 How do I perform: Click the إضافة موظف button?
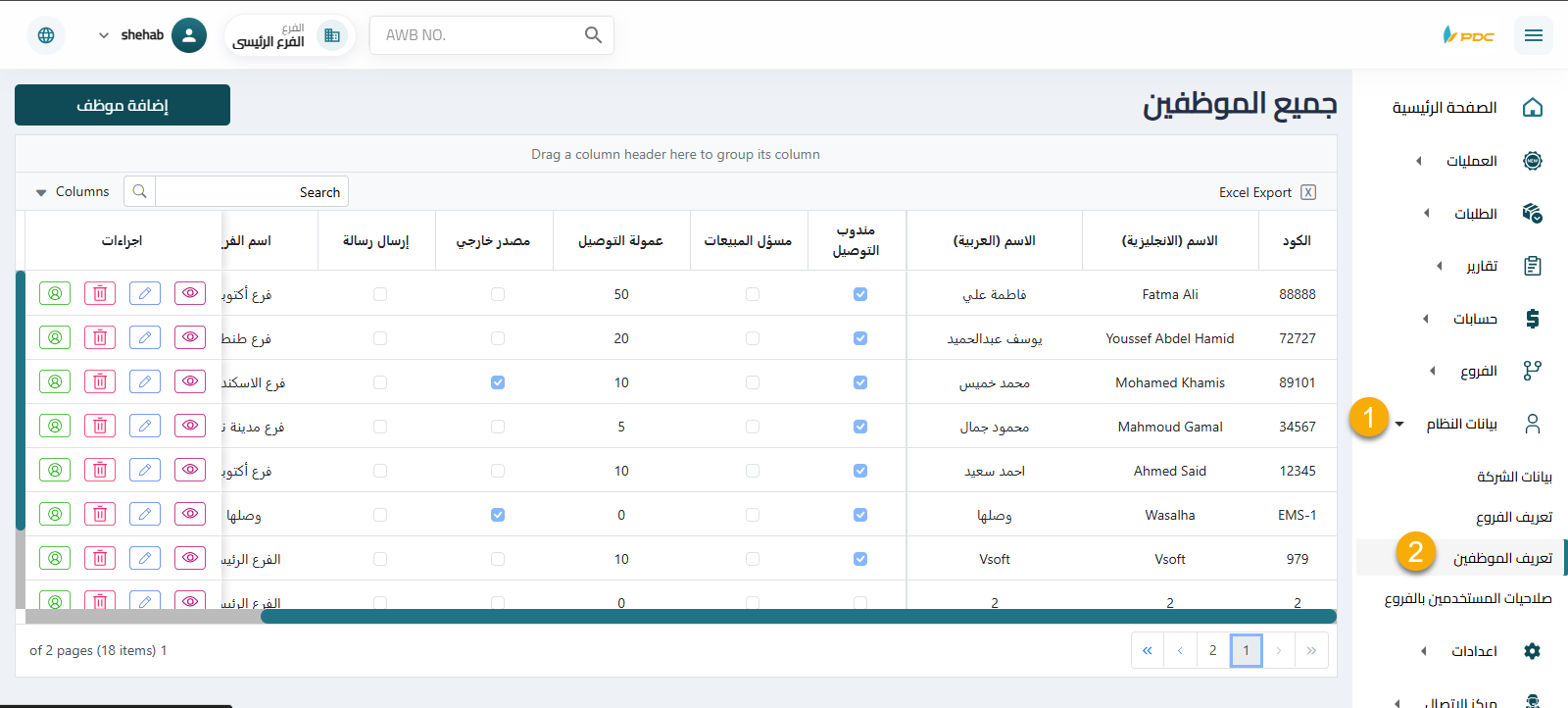[122, 105]
